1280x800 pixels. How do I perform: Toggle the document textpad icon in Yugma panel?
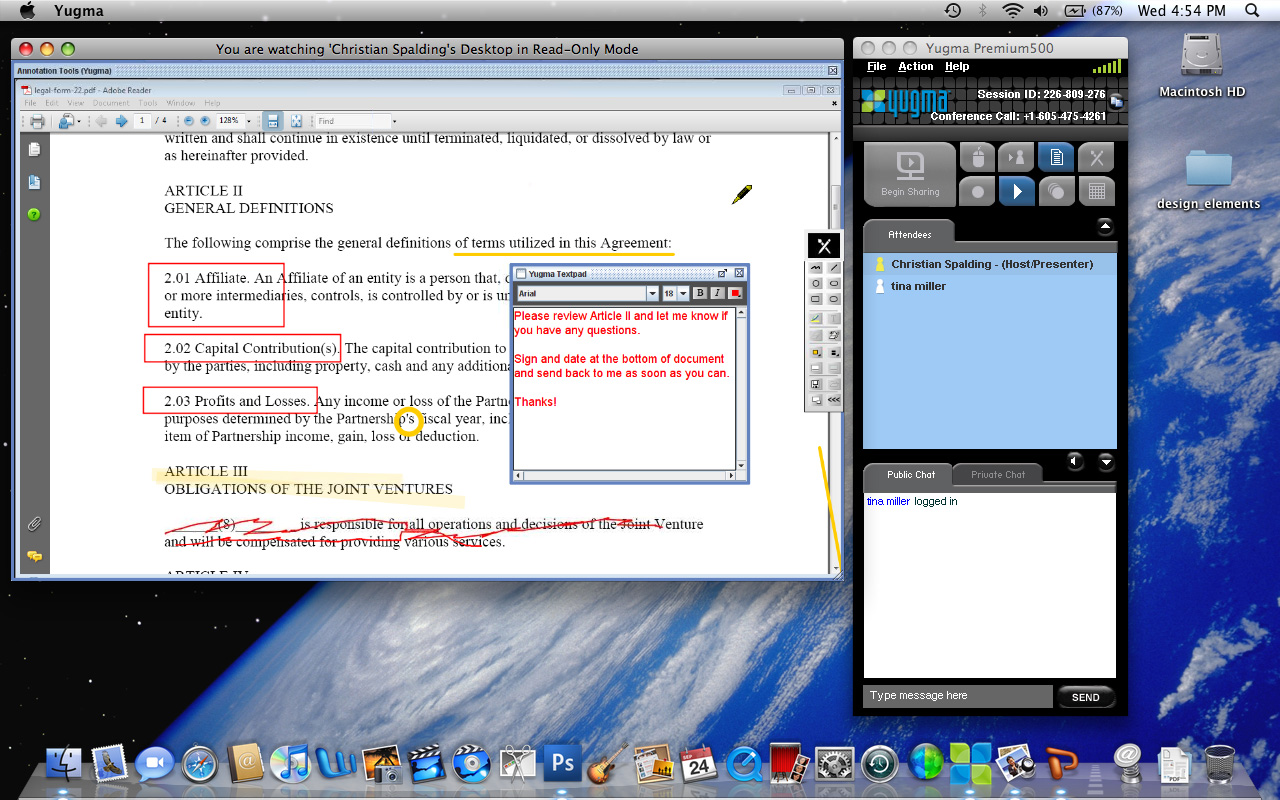[x=1056, y=157]
